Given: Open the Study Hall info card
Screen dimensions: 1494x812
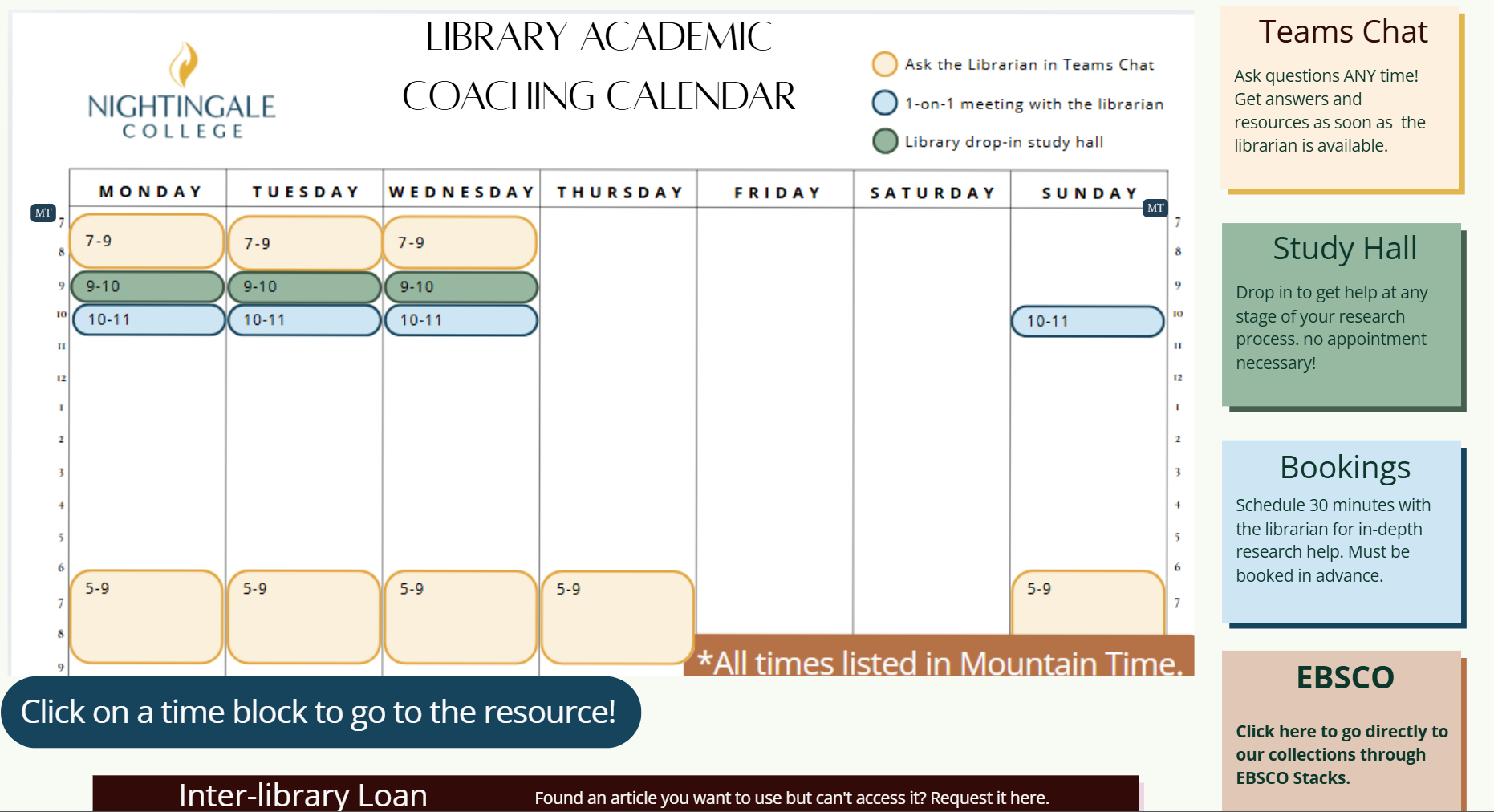Looking at the screenshot, I should (x=1342, y=315).
